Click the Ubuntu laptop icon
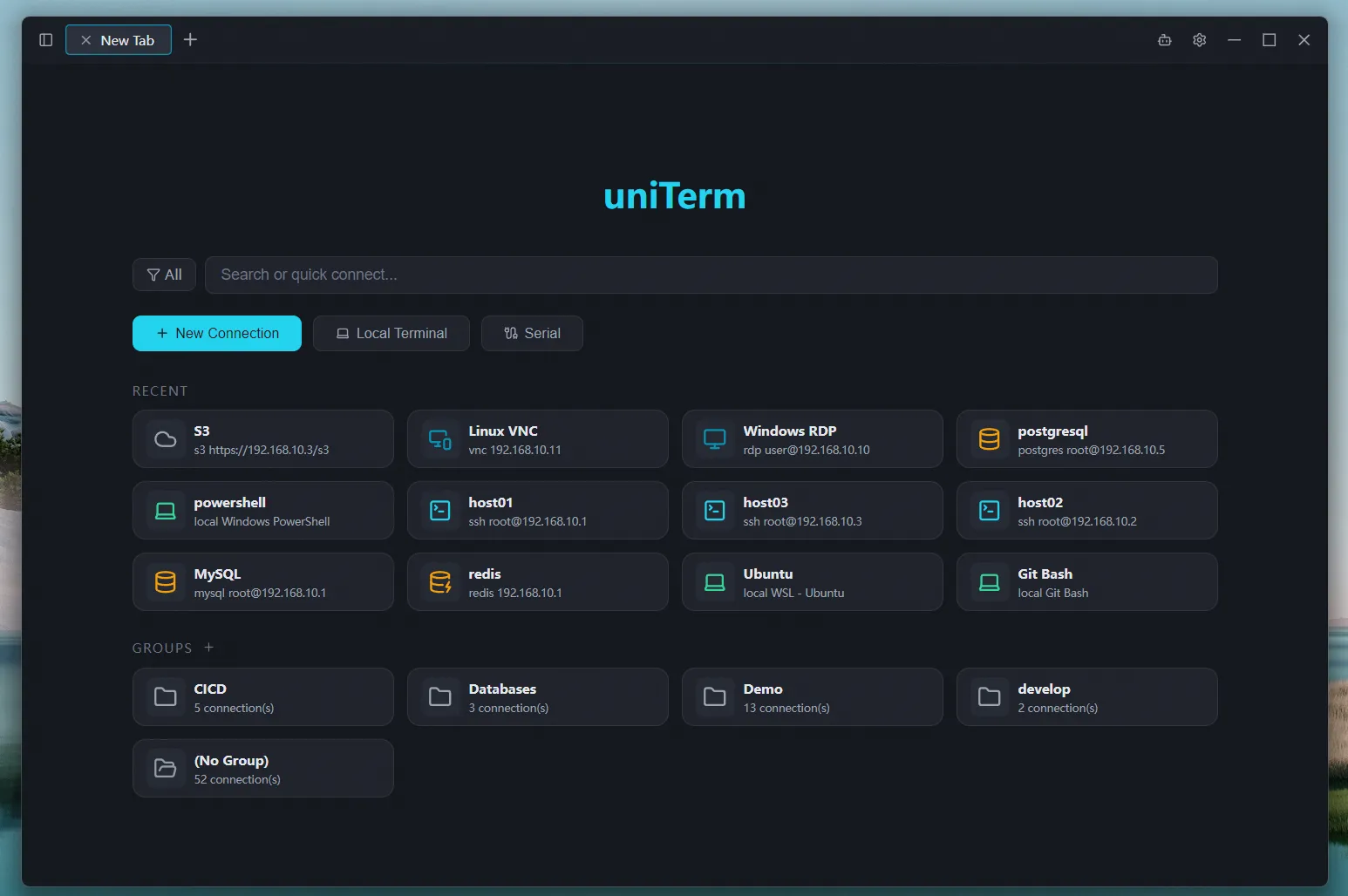 [715, 582]
